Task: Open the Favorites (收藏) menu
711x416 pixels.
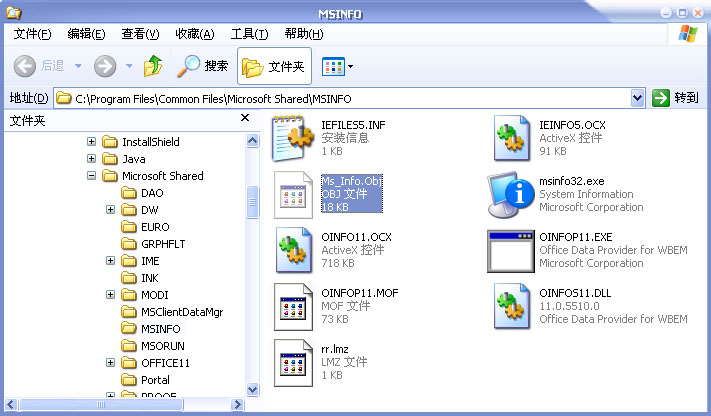Action: (195, 34)
